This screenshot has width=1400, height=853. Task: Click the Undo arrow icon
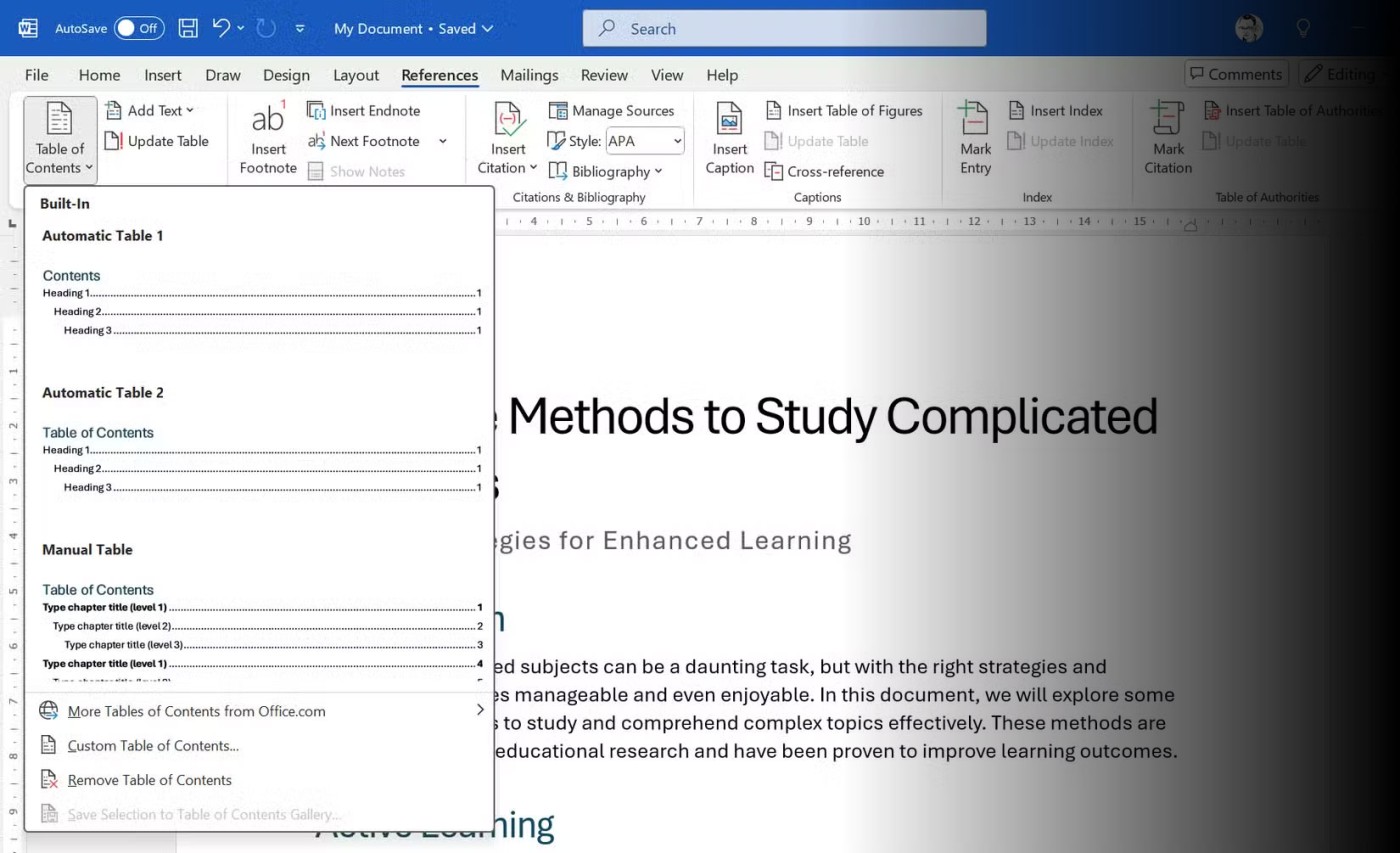coord(221,28)
